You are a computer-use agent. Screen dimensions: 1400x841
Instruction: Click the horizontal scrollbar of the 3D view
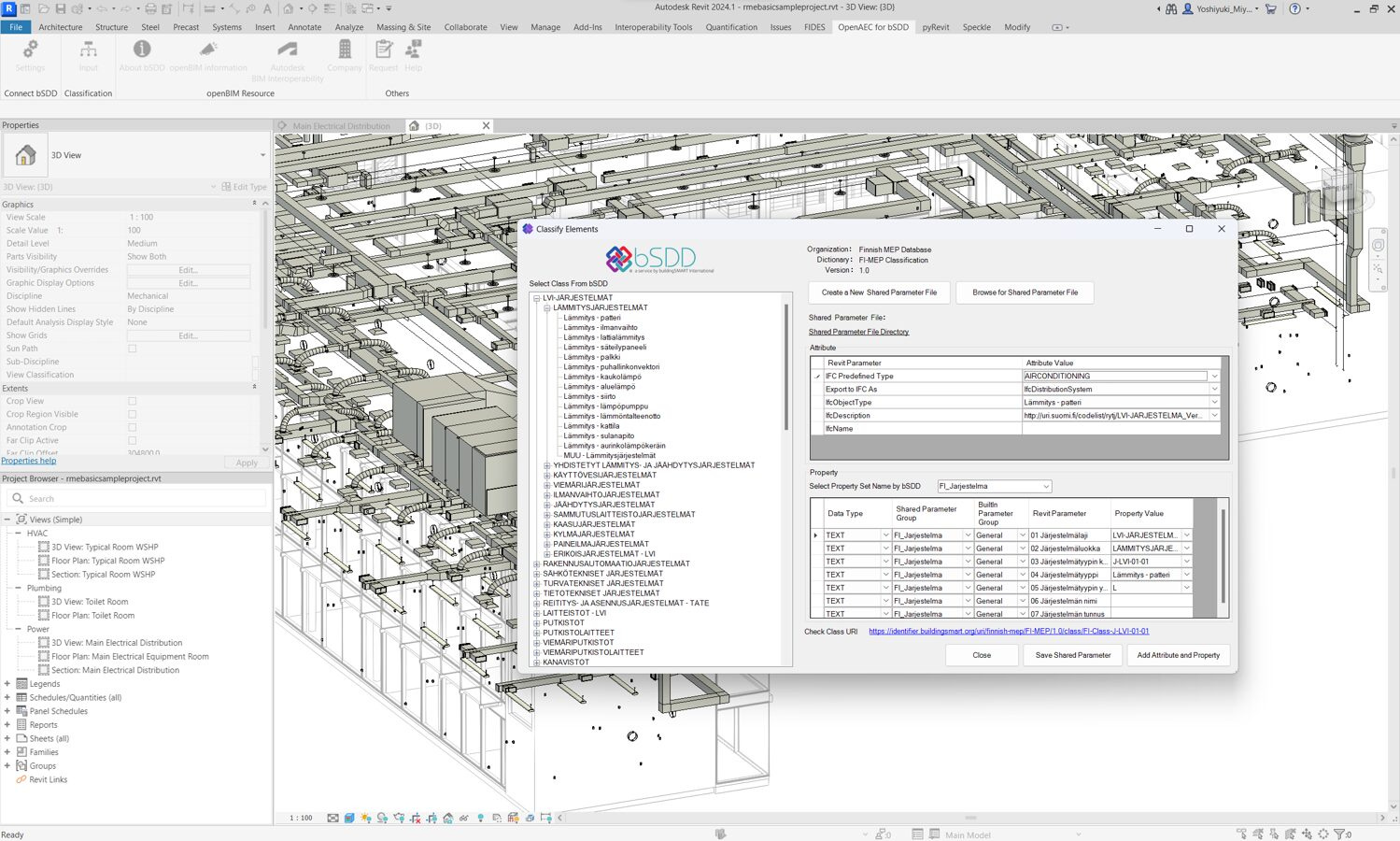pos(970,818)
